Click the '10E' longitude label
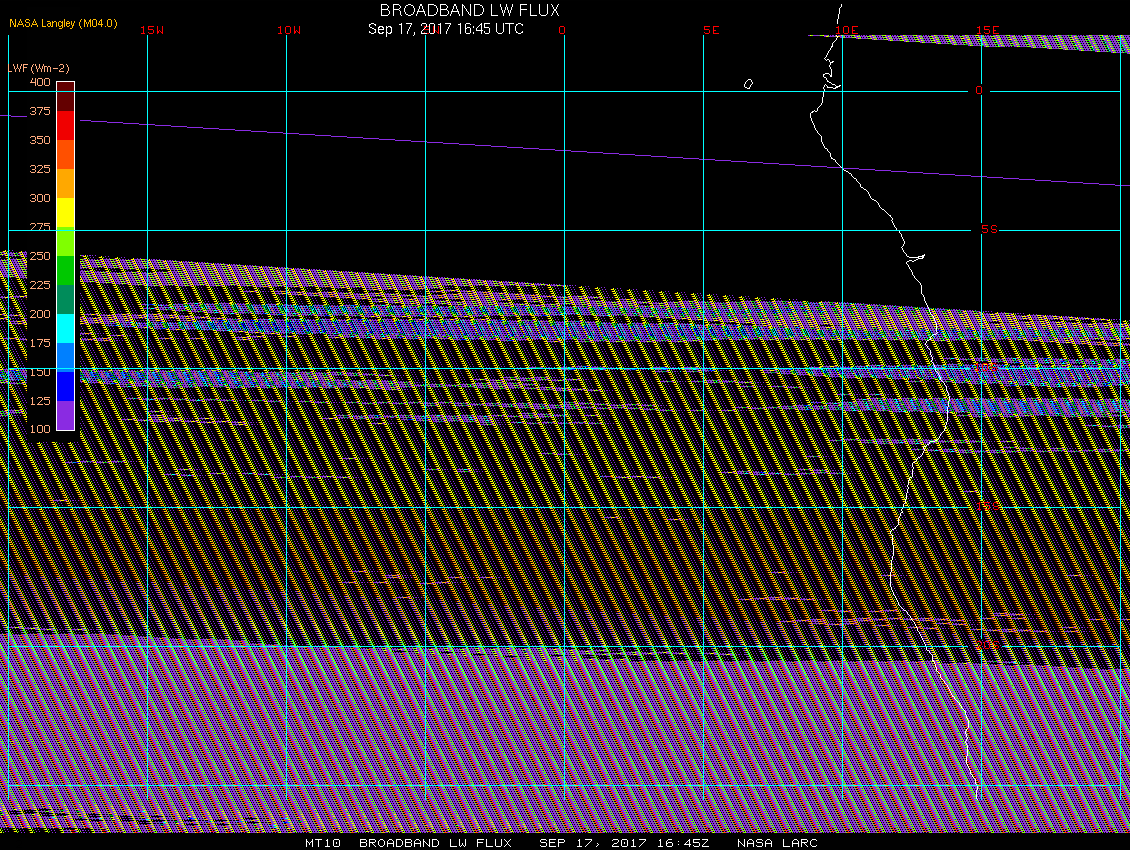The height and width of the screenshot is (850, 1130). [847, 30]
